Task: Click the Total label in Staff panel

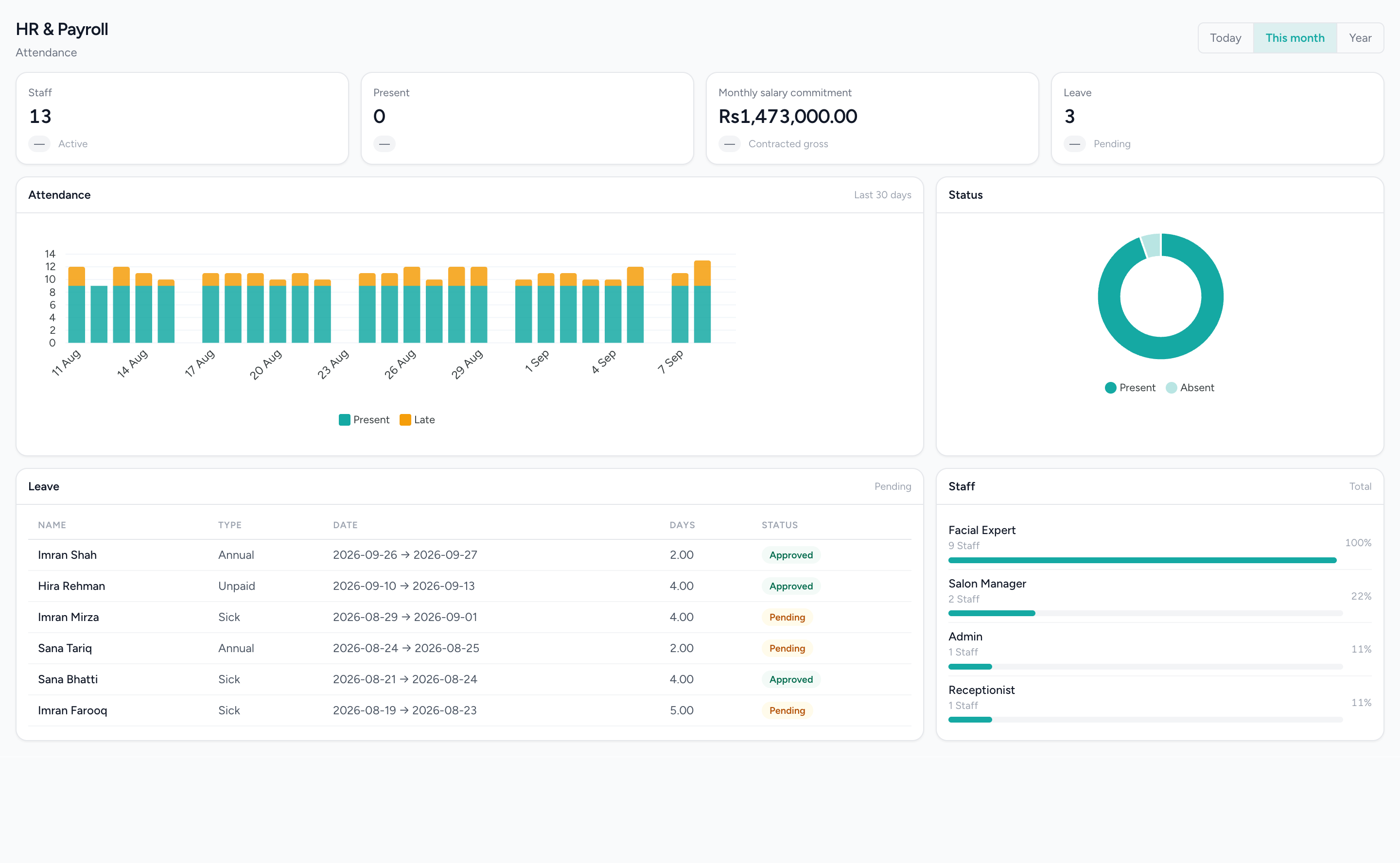Action: tap(1360, 486)
